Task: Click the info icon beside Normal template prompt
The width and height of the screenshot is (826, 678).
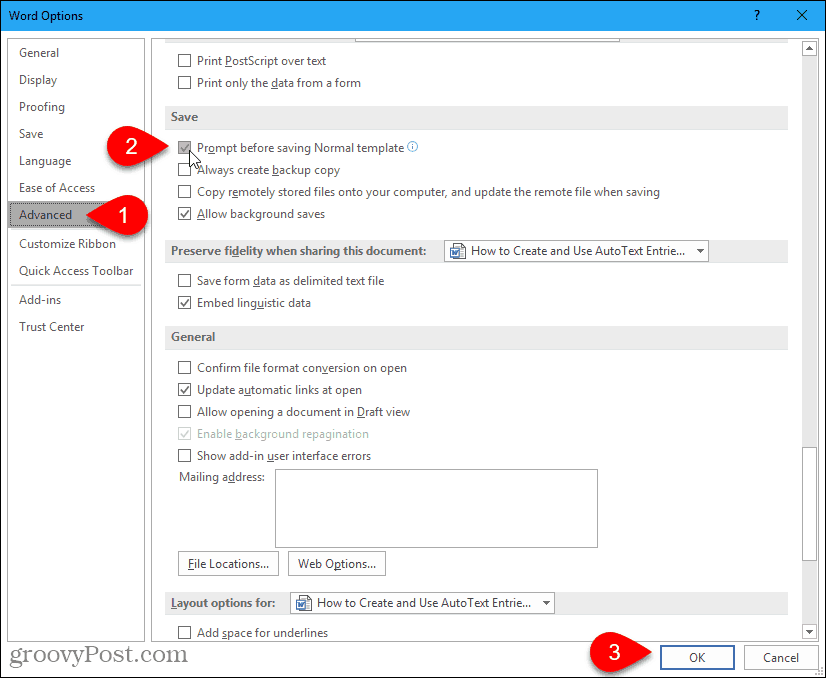Action: [413, 147]
